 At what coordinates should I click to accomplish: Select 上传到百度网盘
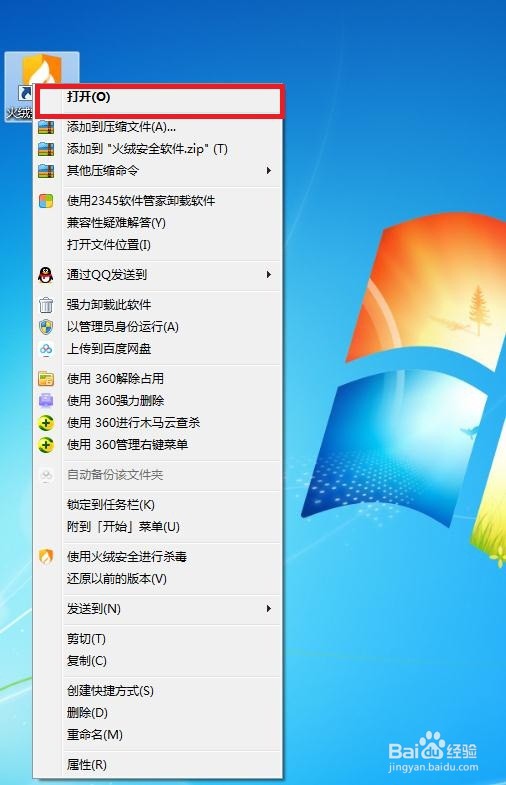point(158,349)
